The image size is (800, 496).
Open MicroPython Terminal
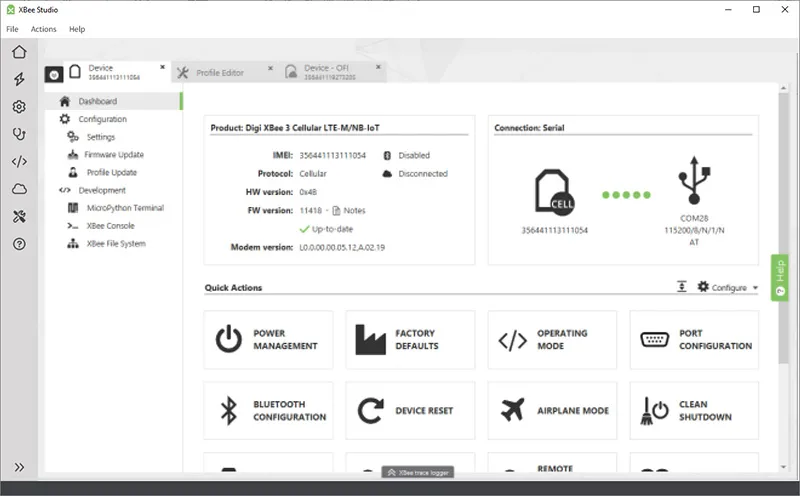coord(125,208)
